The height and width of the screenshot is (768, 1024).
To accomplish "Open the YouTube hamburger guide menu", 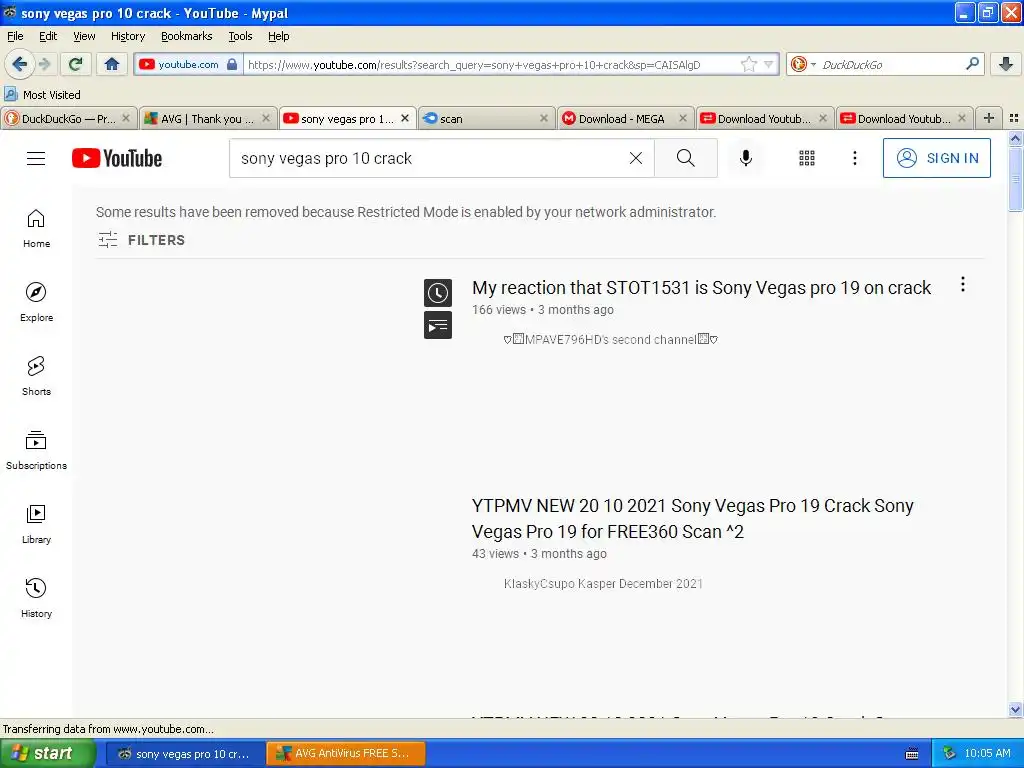I will [36, 159].
